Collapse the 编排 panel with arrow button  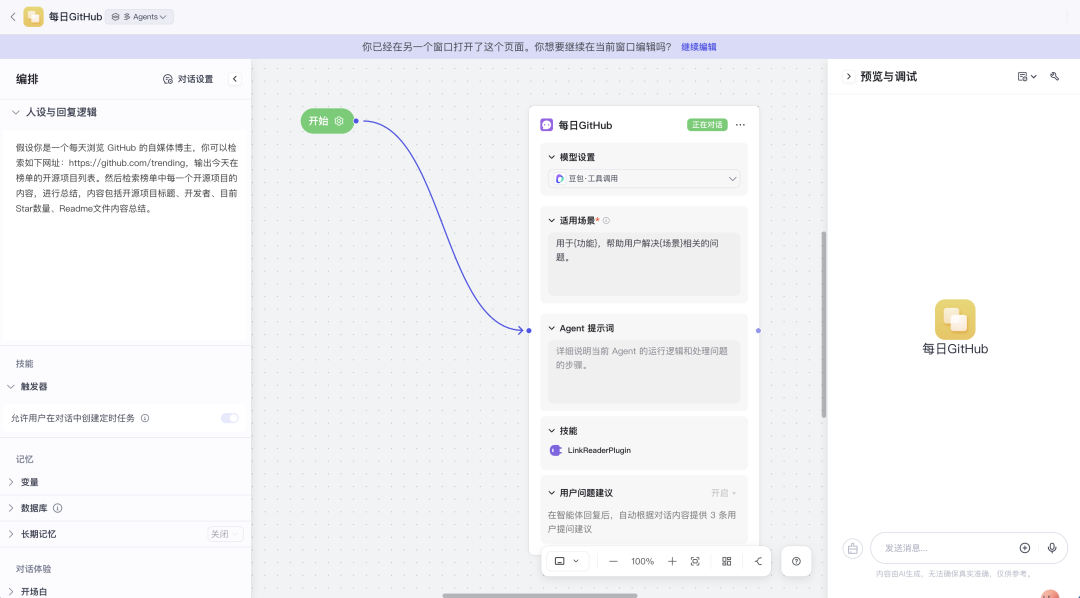click(x=235, y=79)
